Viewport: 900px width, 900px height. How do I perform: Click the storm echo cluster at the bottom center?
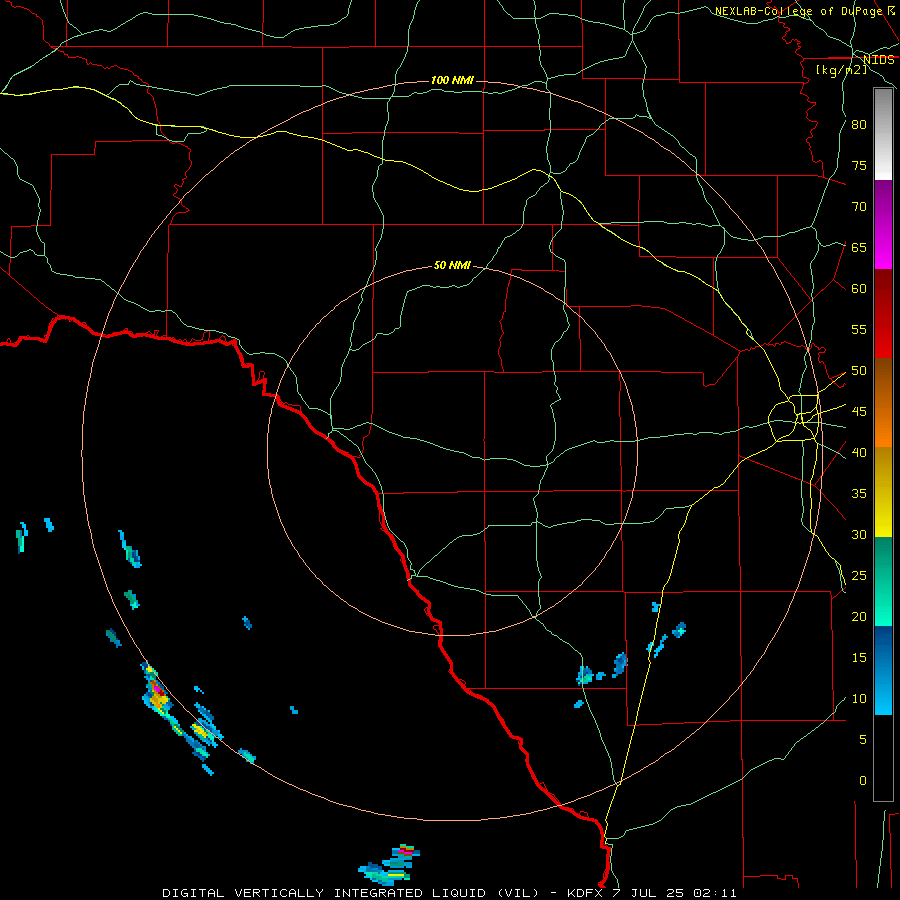[390, 864]
